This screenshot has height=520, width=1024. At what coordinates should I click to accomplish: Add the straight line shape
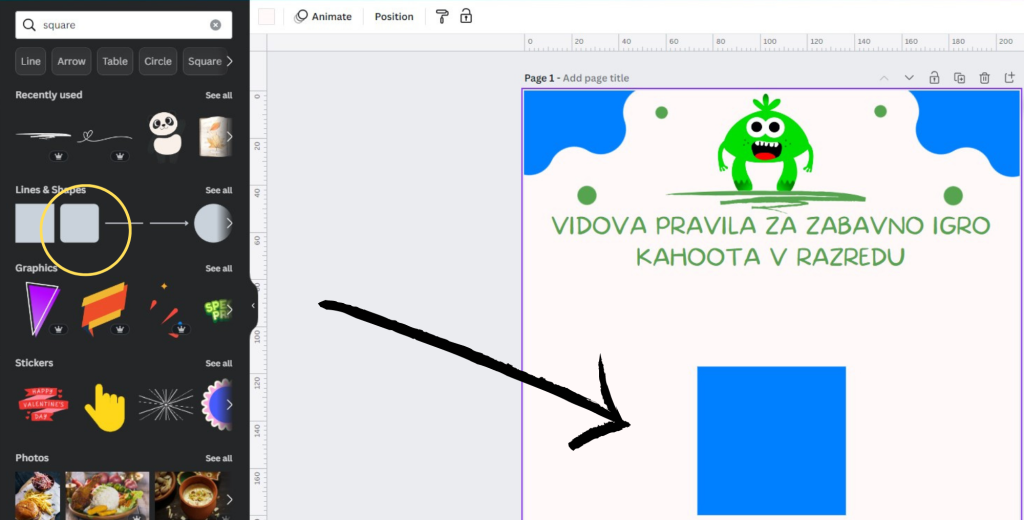124,223
